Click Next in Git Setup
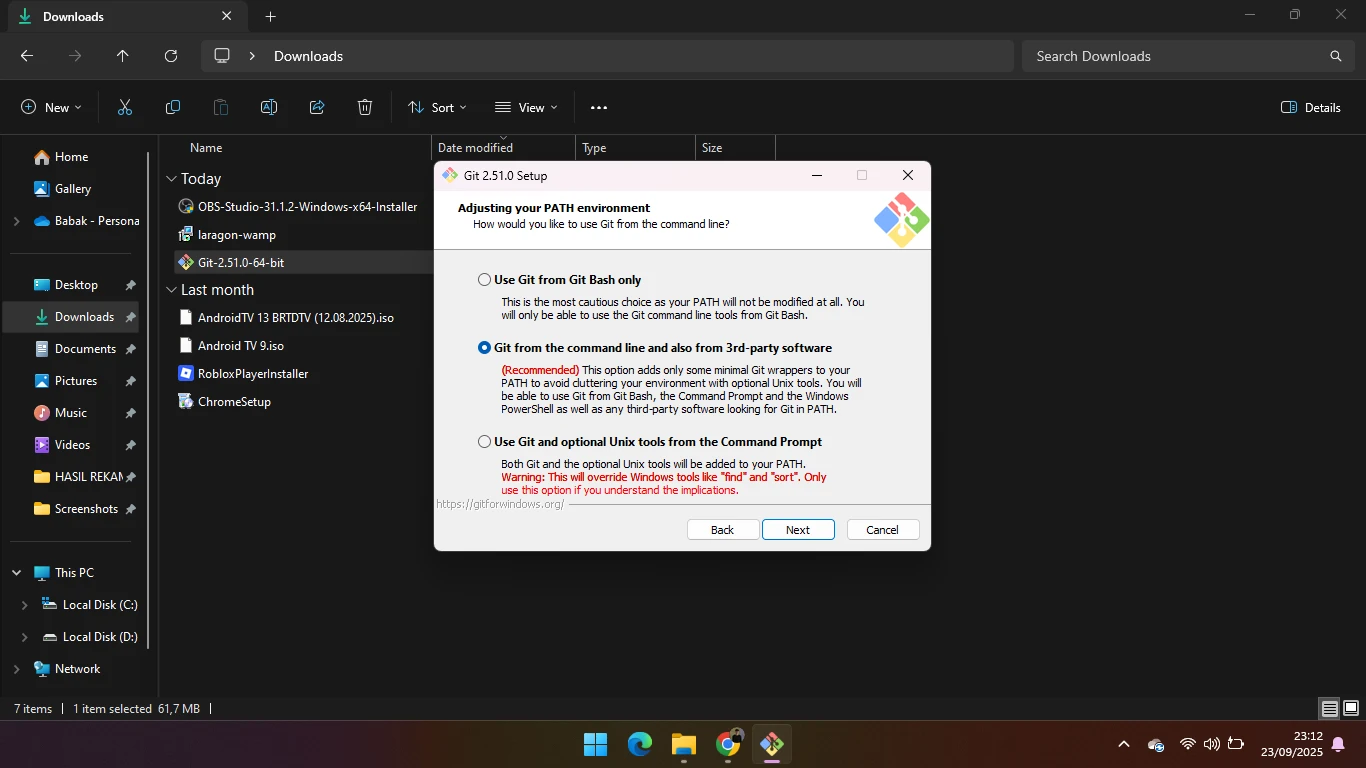Viewport: 1366px width, 768px height. point(798,530)
